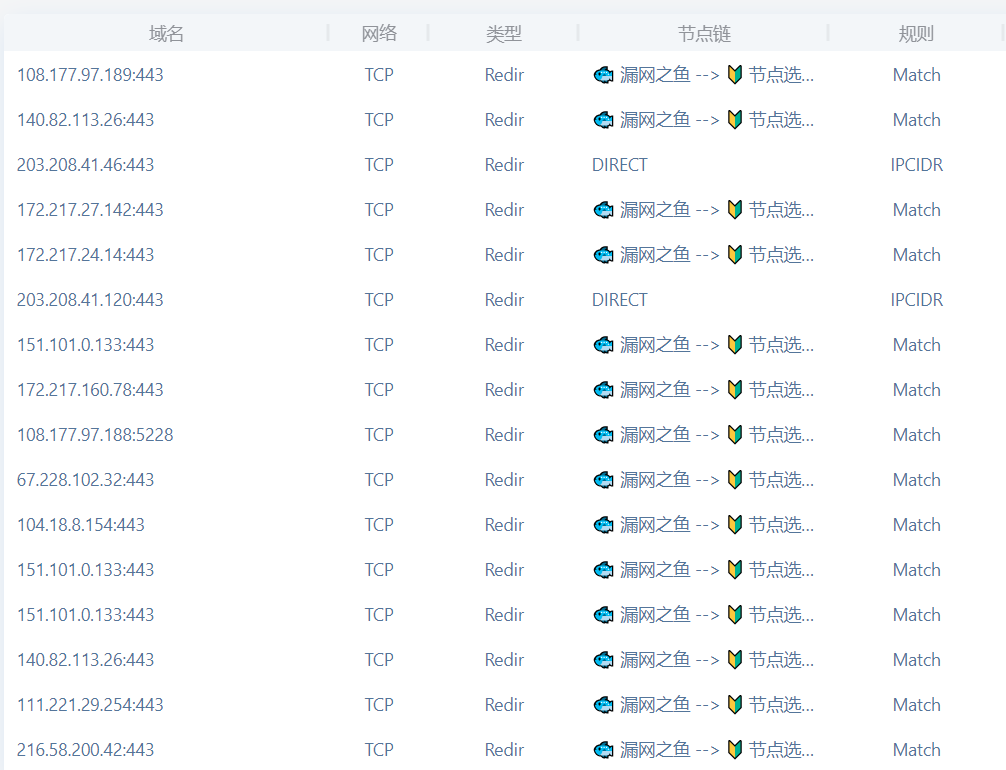
Task: Select the 108.177.97.189:443 domain cell
Action: point(90,75)
